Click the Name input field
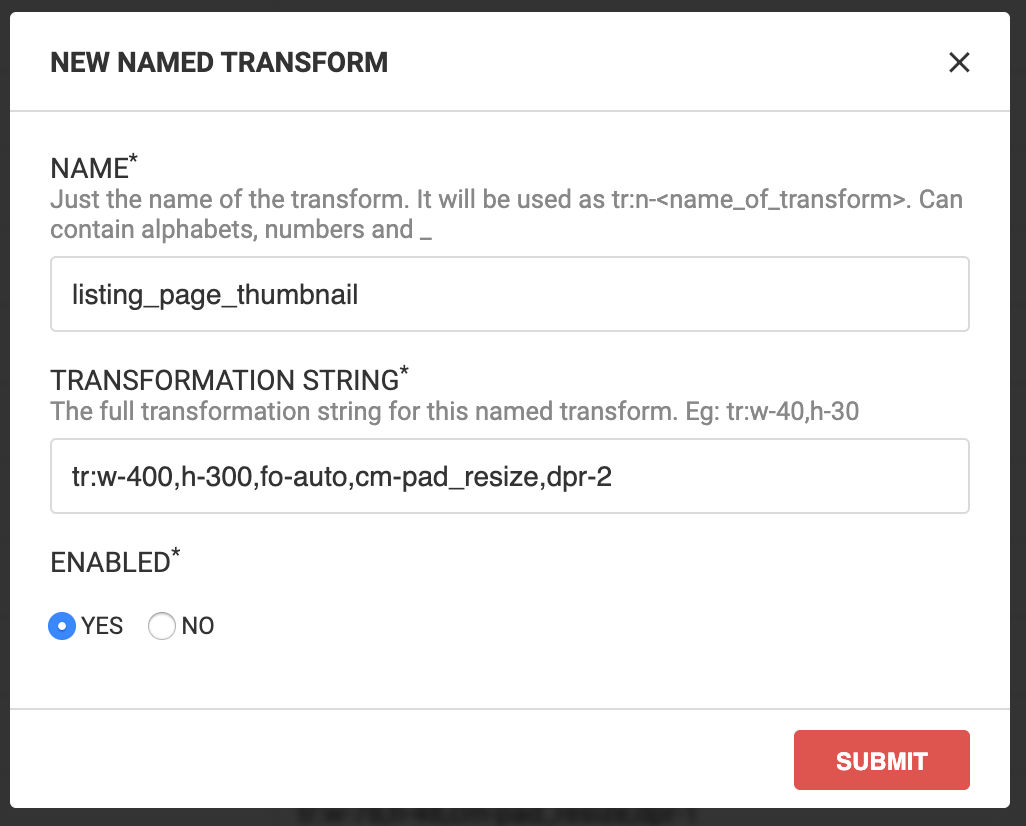Image resolution: width=1026 pixels, height=826 pixels. pyautogui.click(x=509, y=294)
